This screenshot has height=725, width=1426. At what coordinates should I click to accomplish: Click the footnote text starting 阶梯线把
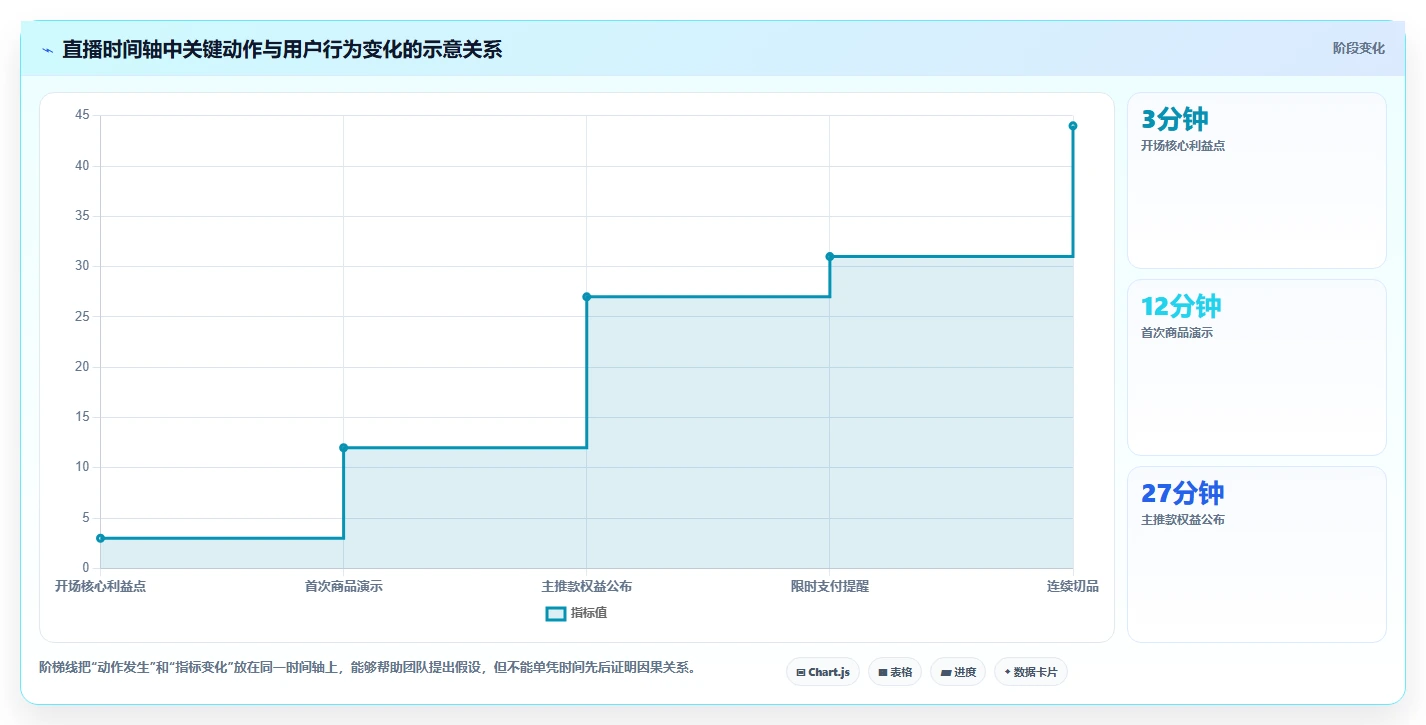tap(366, 667)
